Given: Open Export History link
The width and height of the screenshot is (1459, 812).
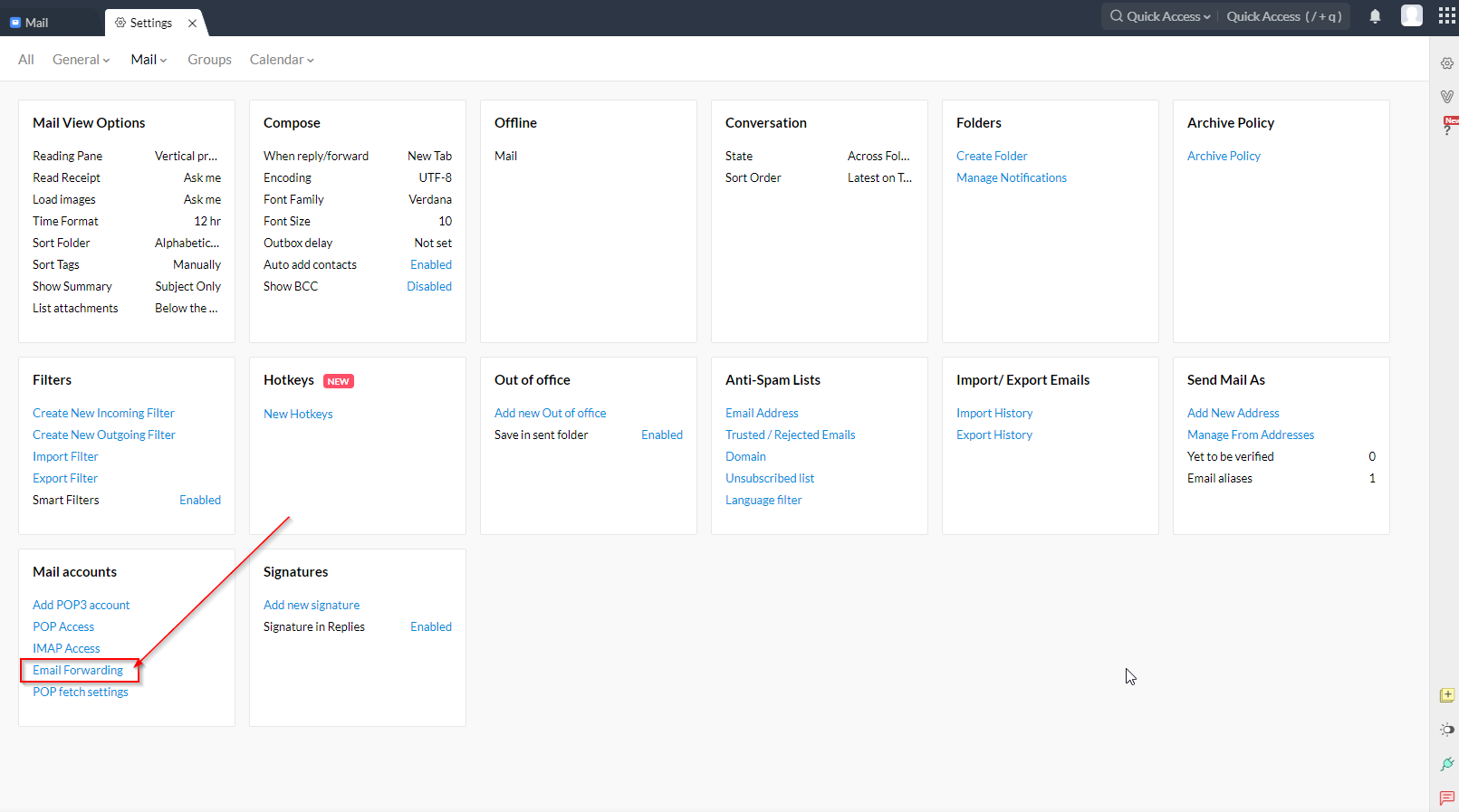Looking at the screenshot, I should point(994,435).
